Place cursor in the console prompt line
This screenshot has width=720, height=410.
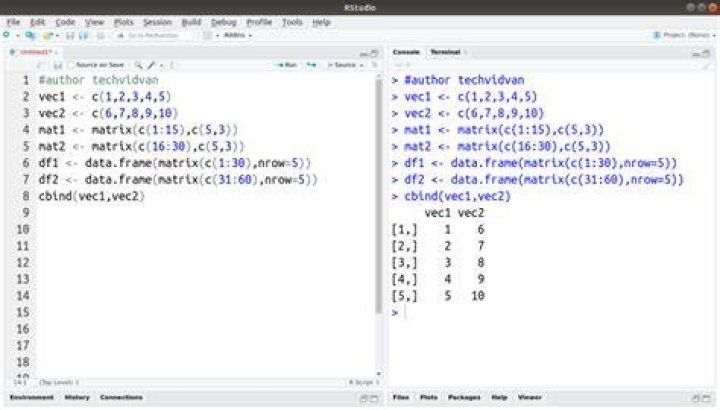click(x=551, y=313)
